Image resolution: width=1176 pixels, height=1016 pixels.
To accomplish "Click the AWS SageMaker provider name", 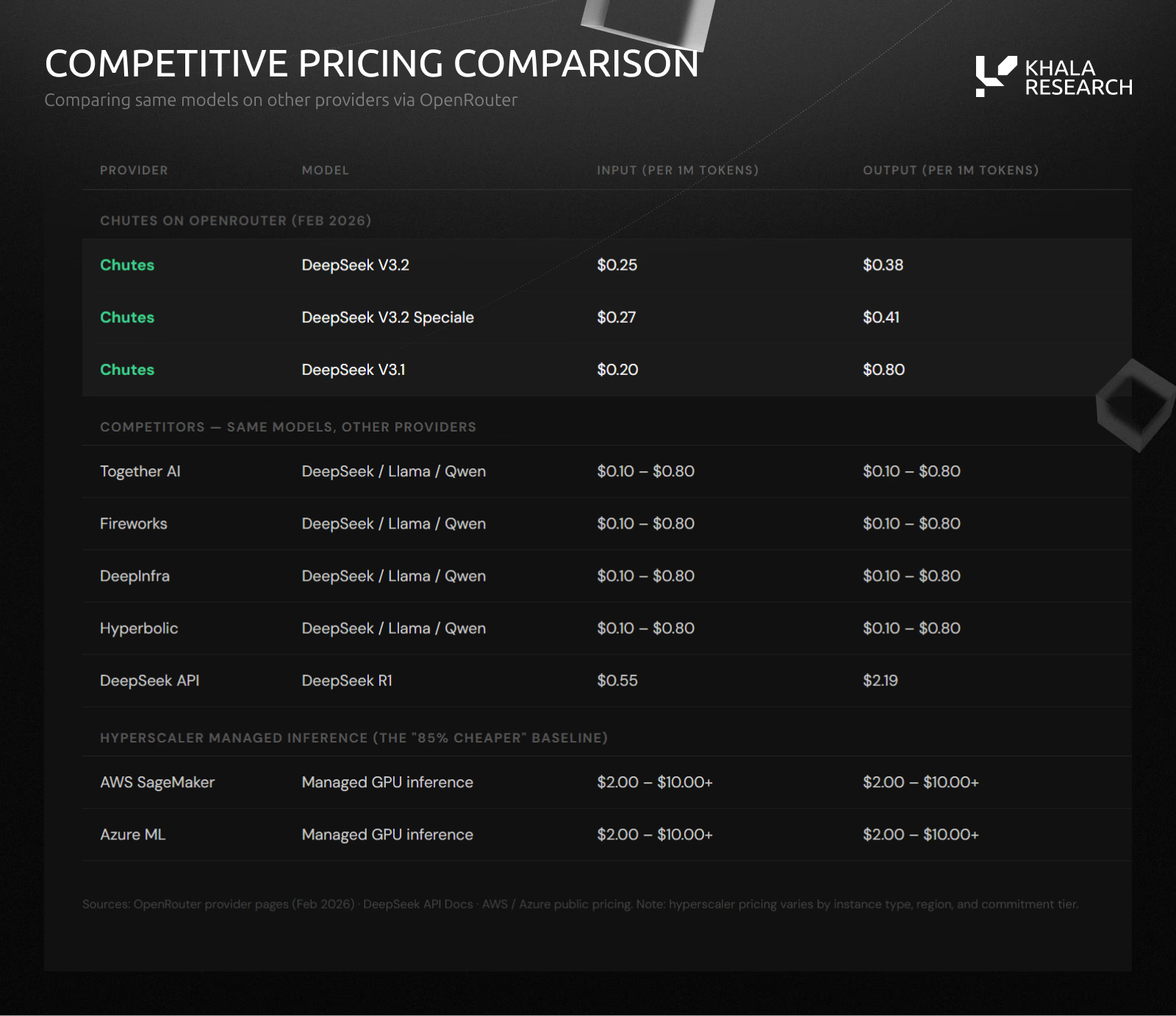I will click(x=157, y=783).
